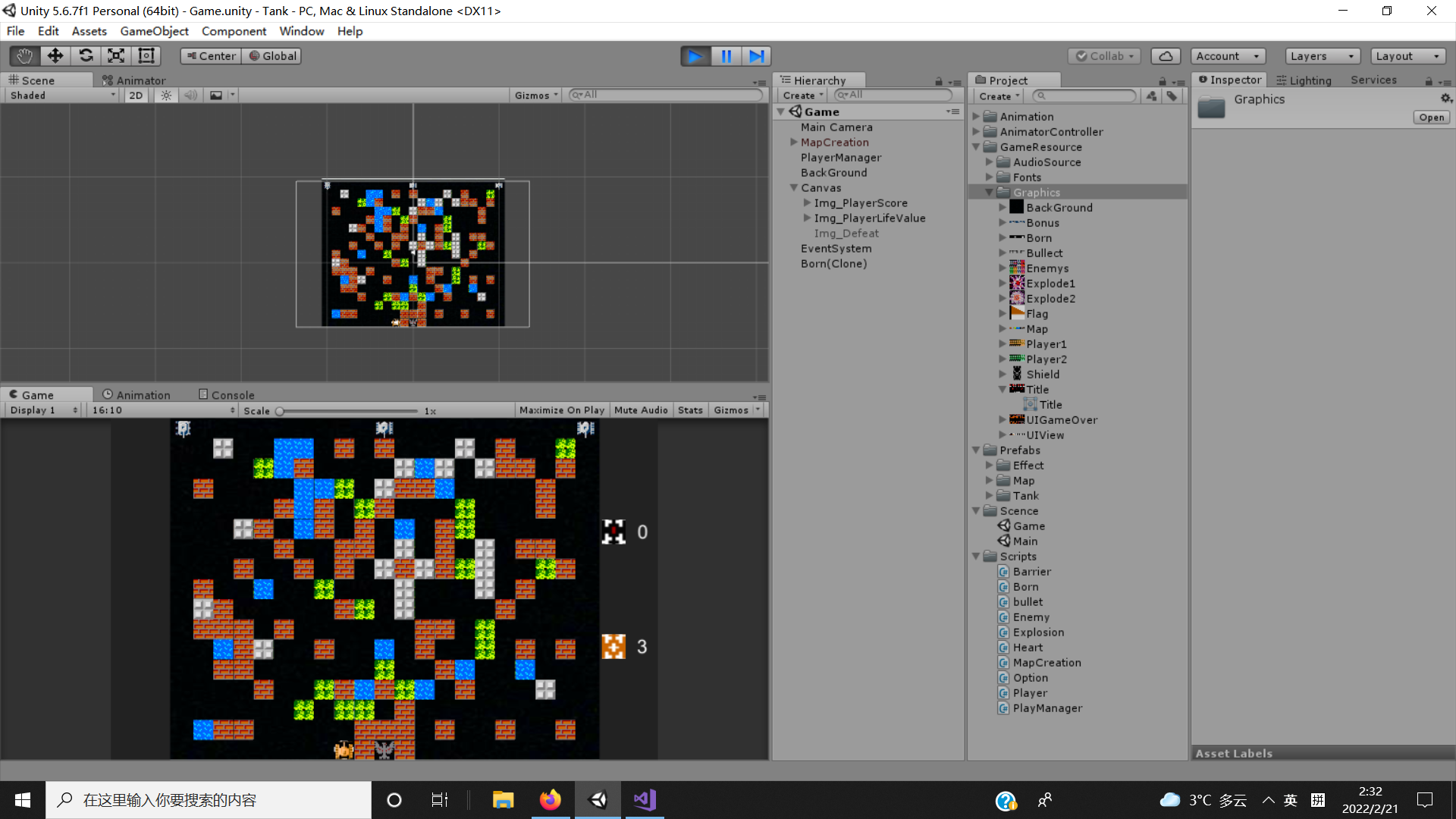
Task: Toggle 2D scene view mode
Action: 136,95
